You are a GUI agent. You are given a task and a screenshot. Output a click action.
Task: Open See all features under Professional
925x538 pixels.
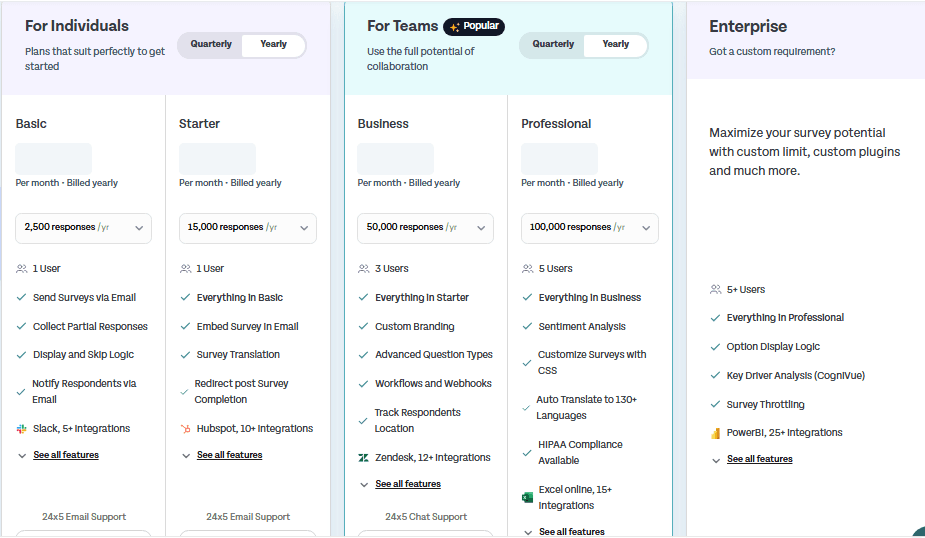point(572,532)
